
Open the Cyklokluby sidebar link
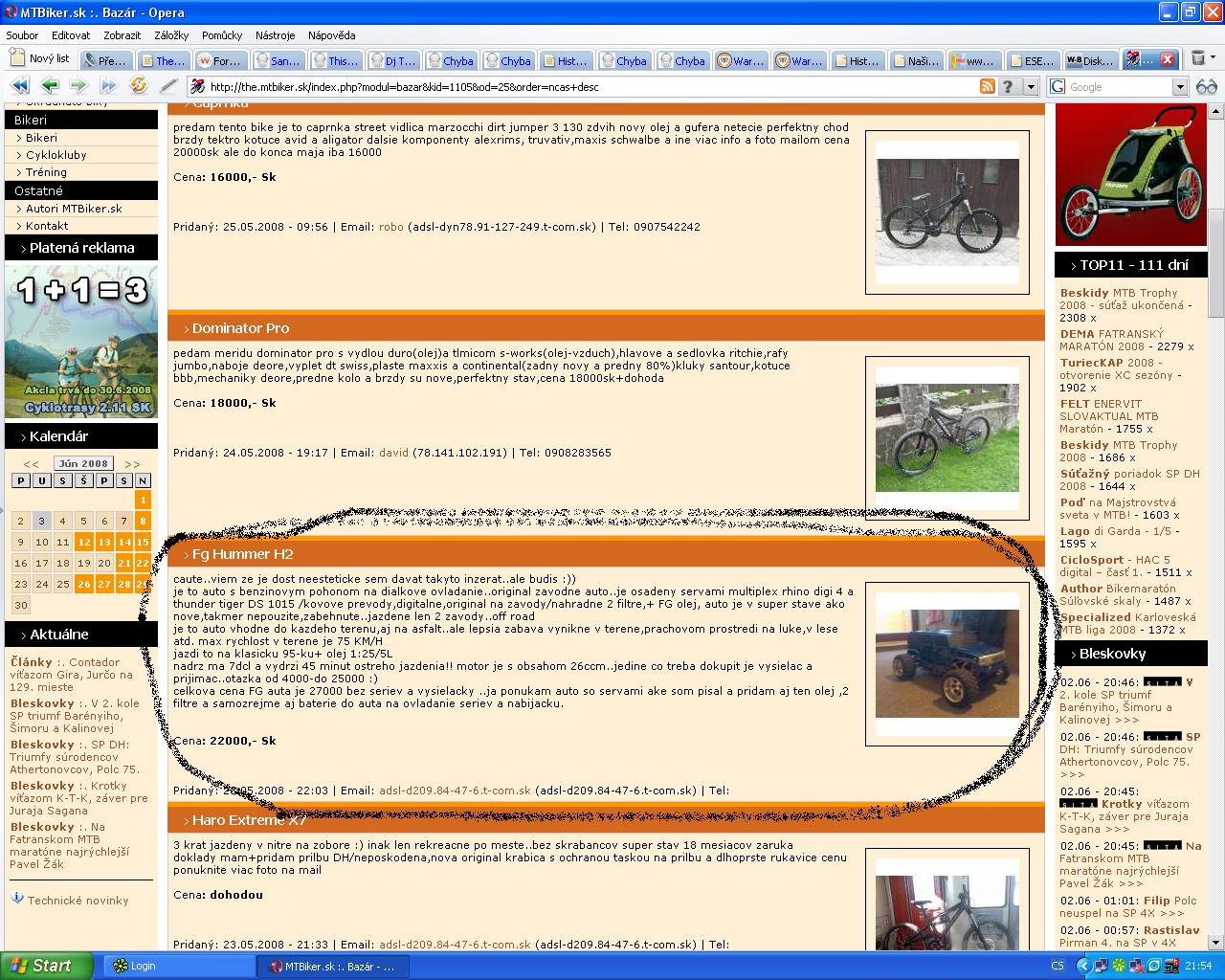56,155
